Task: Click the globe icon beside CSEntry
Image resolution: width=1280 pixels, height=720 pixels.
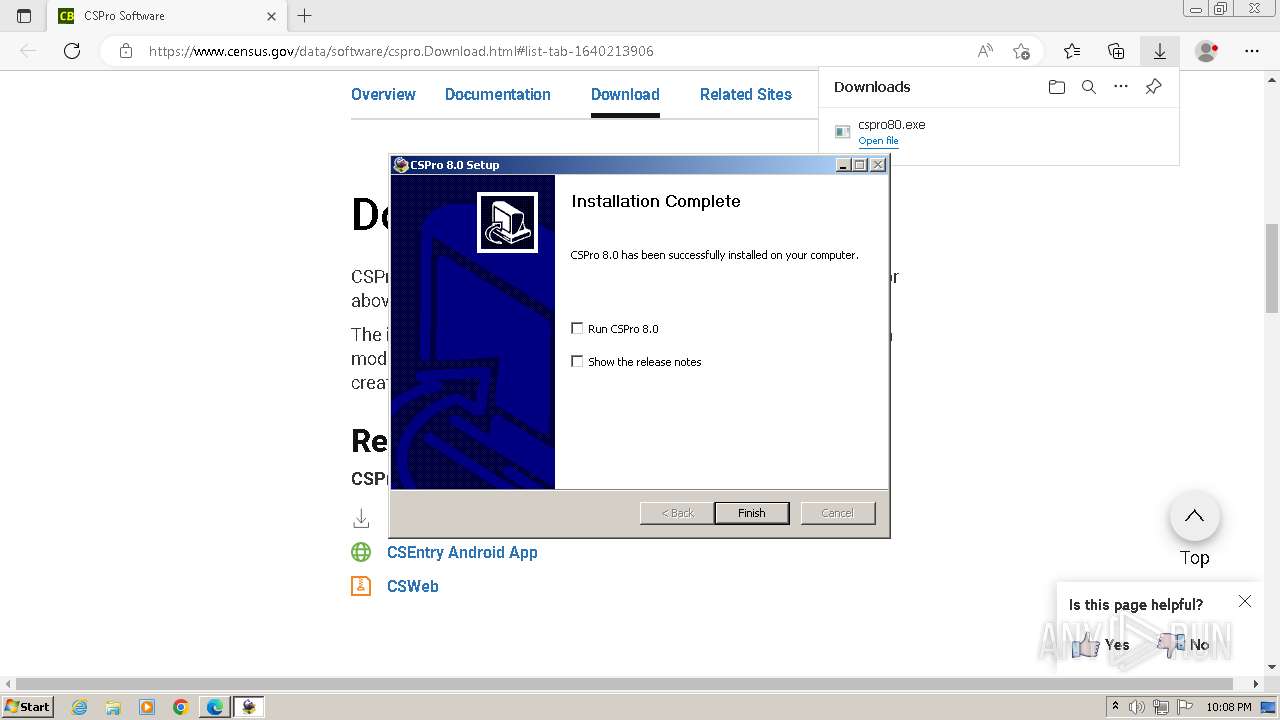Action: (361, 552)
